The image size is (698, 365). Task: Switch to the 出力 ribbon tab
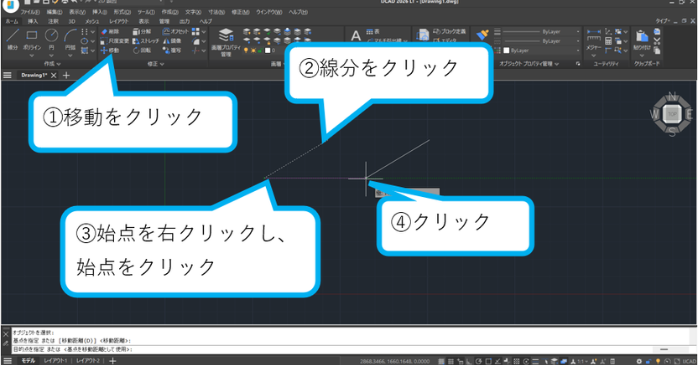point(185,21)
